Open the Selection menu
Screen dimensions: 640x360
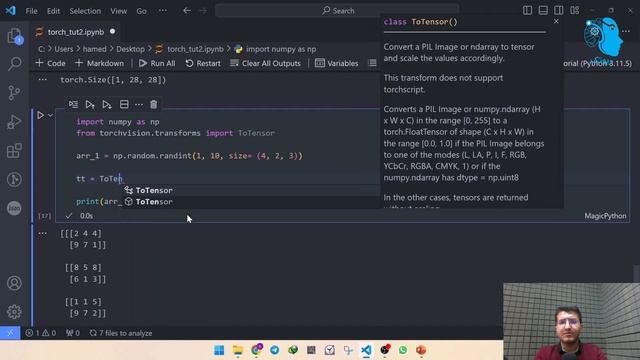coord(85,11)
